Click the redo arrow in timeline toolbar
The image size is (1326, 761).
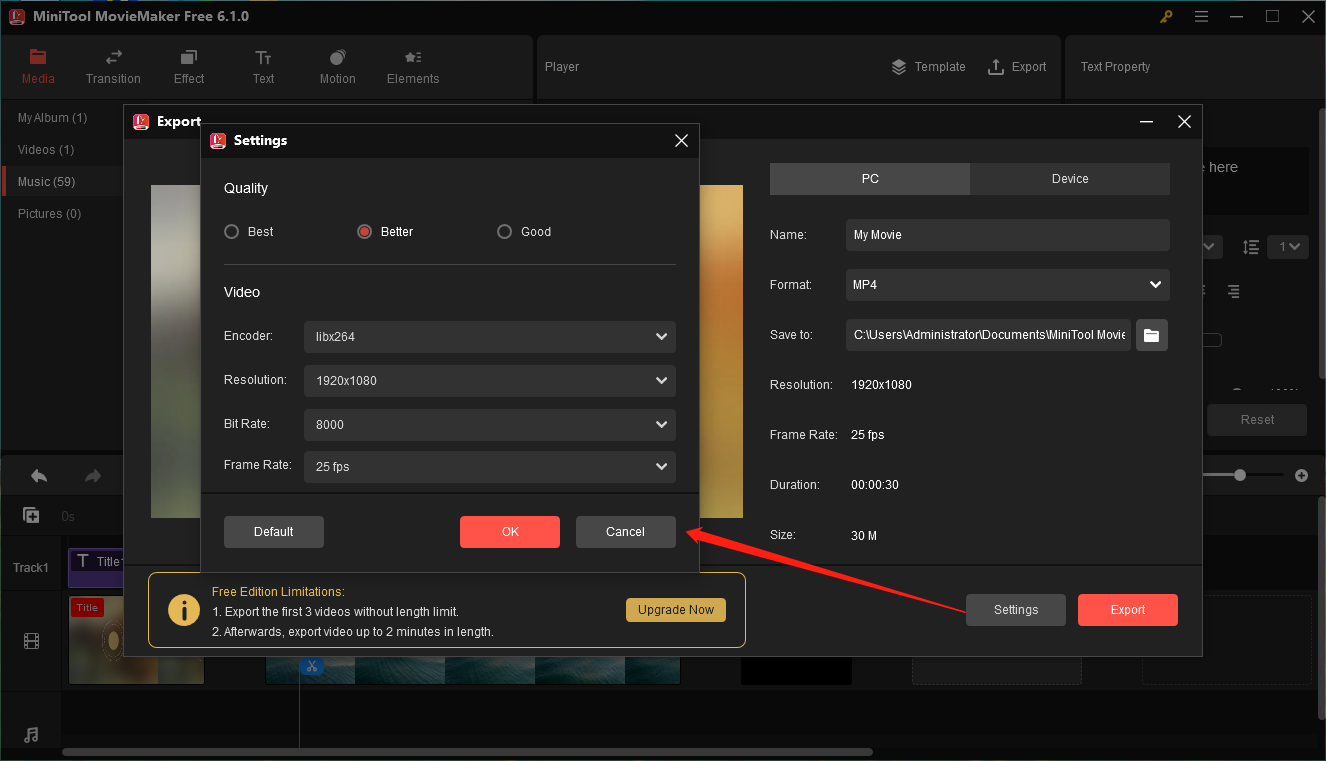93,476
